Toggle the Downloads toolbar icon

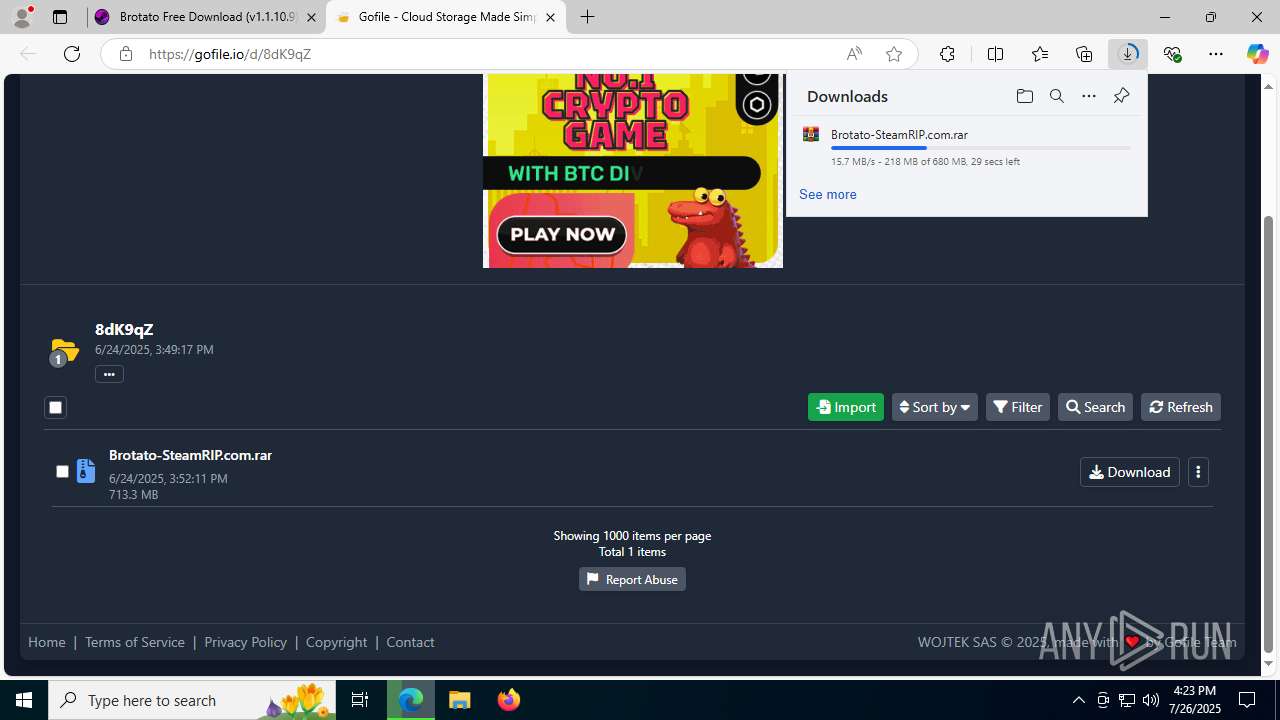1128,54
